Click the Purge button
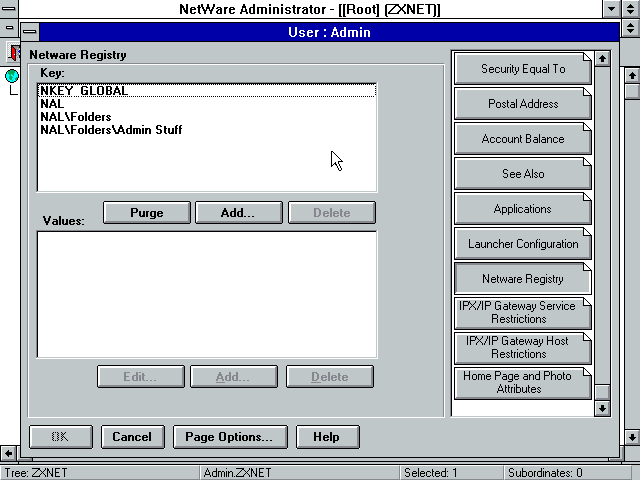The image size is (640, 480). click(x=147, y=213)
